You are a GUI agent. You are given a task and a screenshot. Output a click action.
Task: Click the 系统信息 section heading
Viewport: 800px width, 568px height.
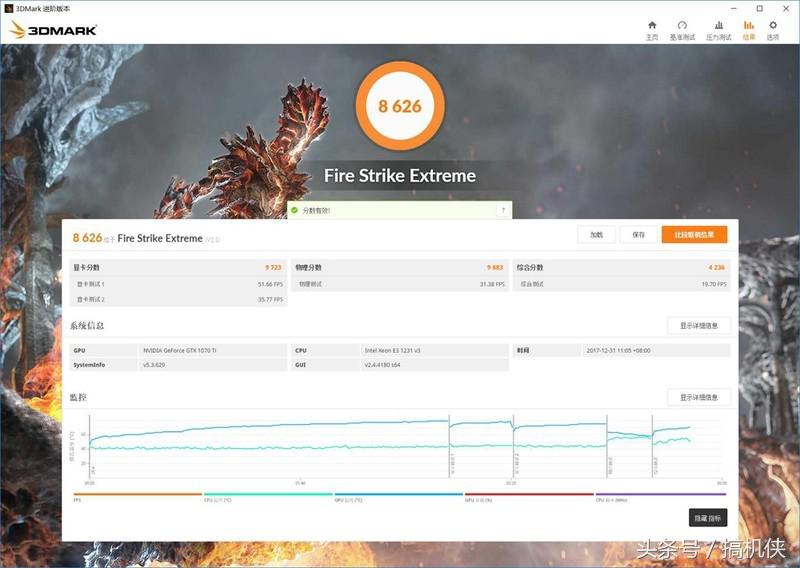coord(87,326)
